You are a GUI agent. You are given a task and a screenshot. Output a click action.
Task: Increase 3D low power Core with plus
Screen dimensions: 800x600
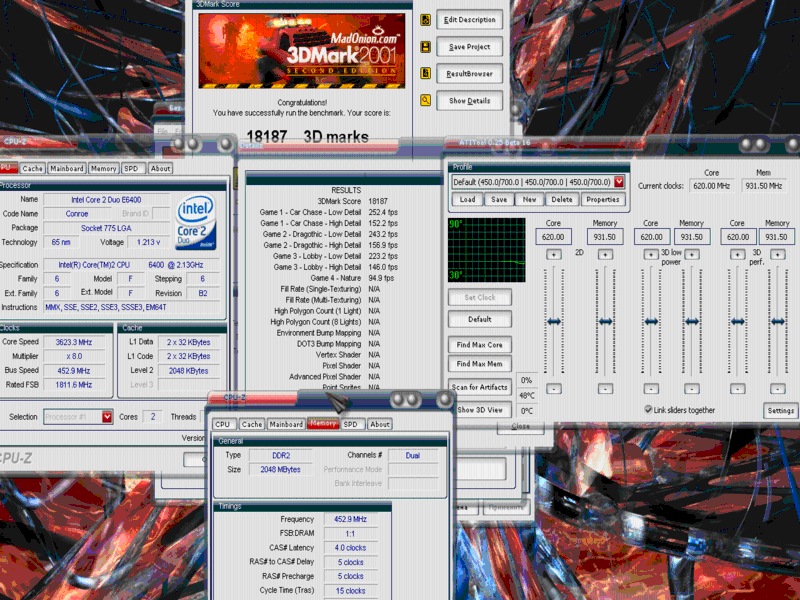pos(651,254)
